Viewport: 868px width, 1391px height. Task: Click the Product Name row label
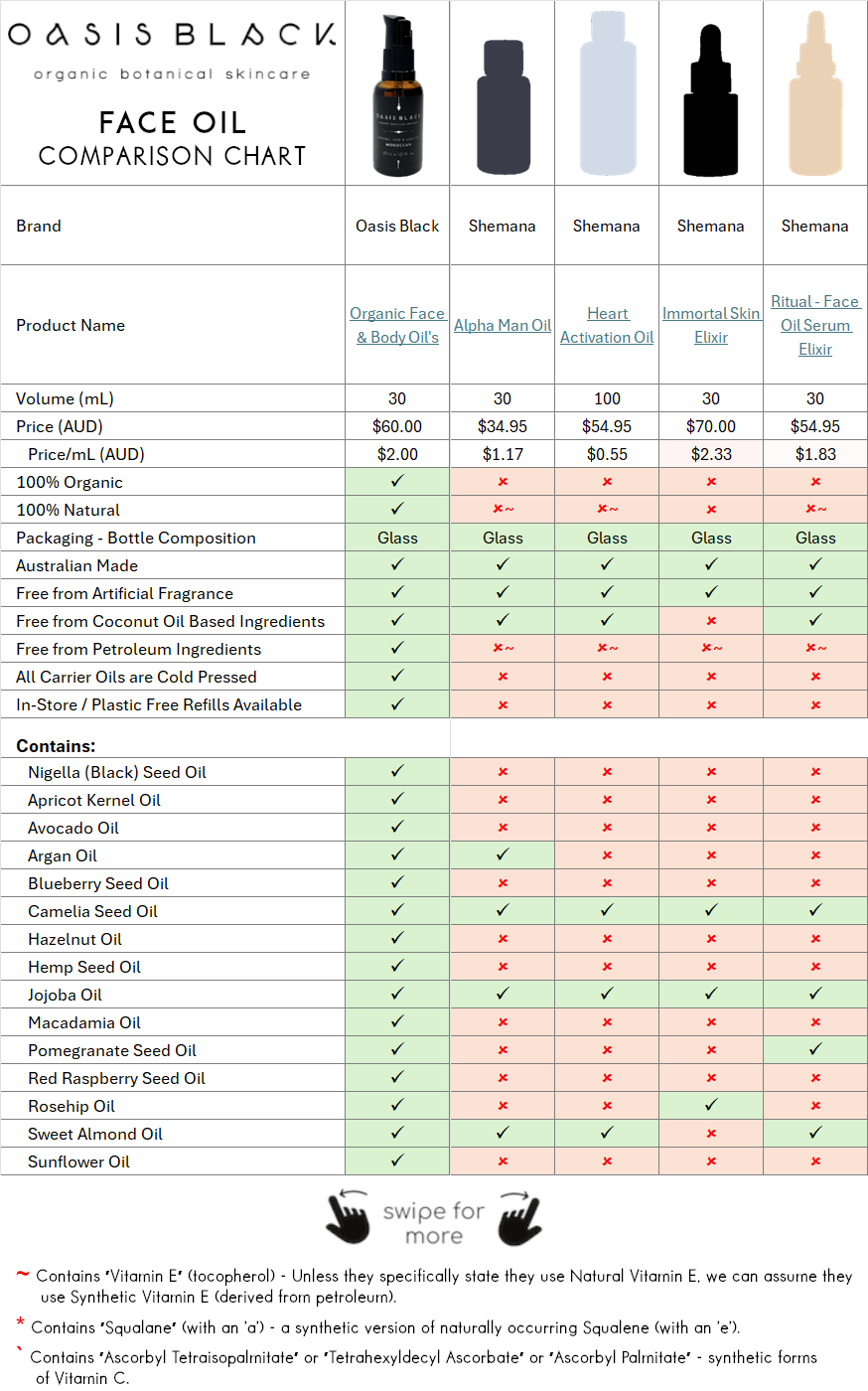tap(71, 325)
